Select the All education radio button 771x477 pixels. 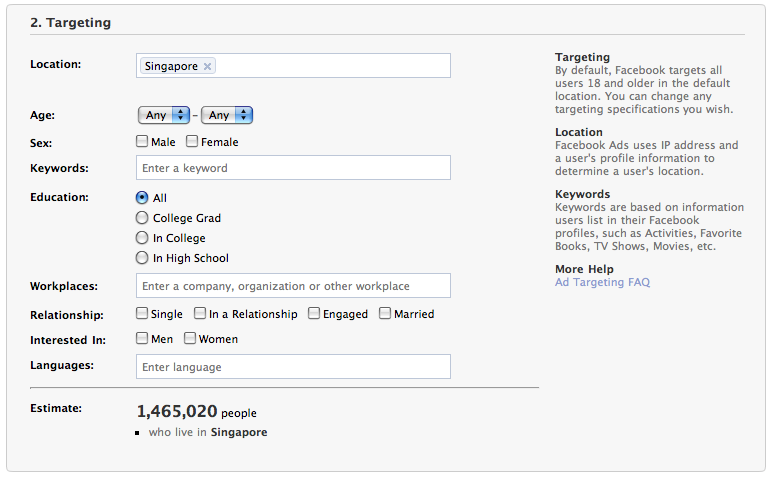(x=142, y=198)
